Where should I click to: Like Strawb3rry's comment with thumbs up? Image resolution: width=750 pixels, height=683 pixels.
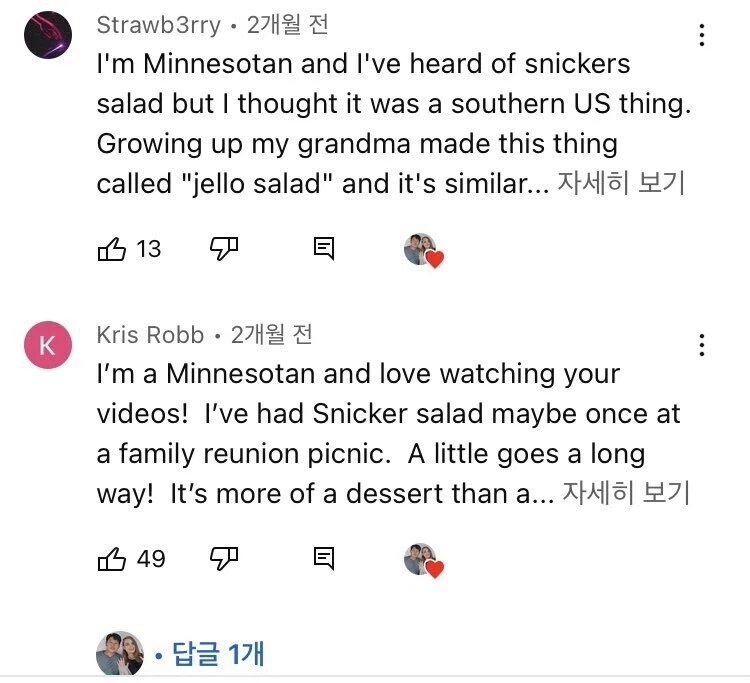pos(111,249)
